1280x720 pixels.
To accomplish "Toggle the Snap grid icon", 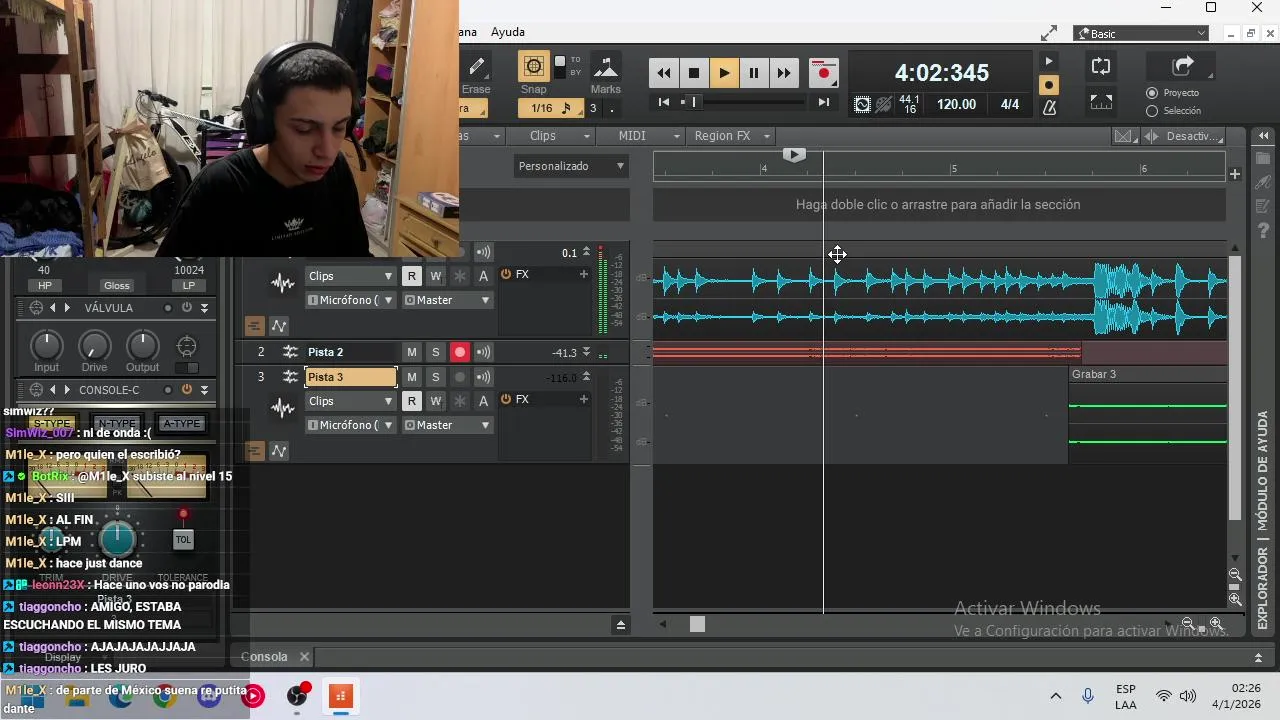I will pyautogui.click(x=533, y=67).
